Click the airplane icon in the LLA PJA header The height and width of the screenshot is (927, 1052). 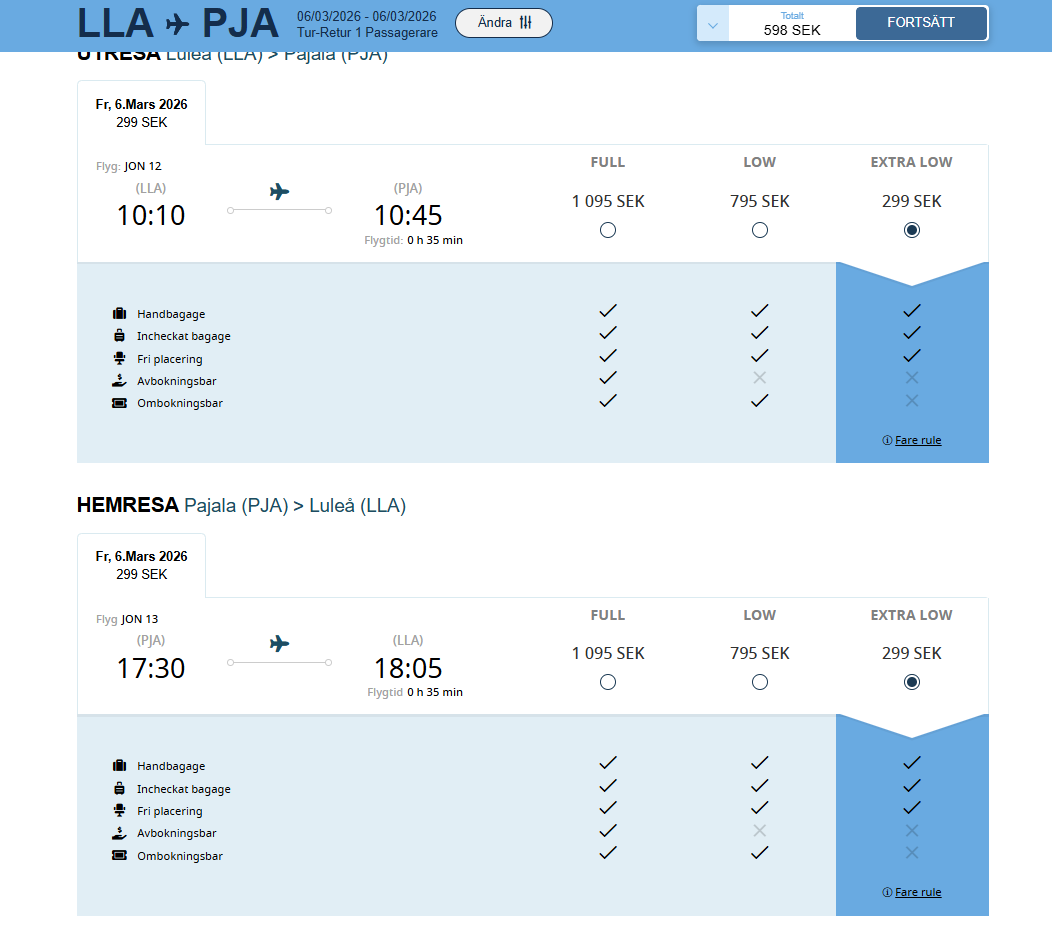click(x=177, y=23)
